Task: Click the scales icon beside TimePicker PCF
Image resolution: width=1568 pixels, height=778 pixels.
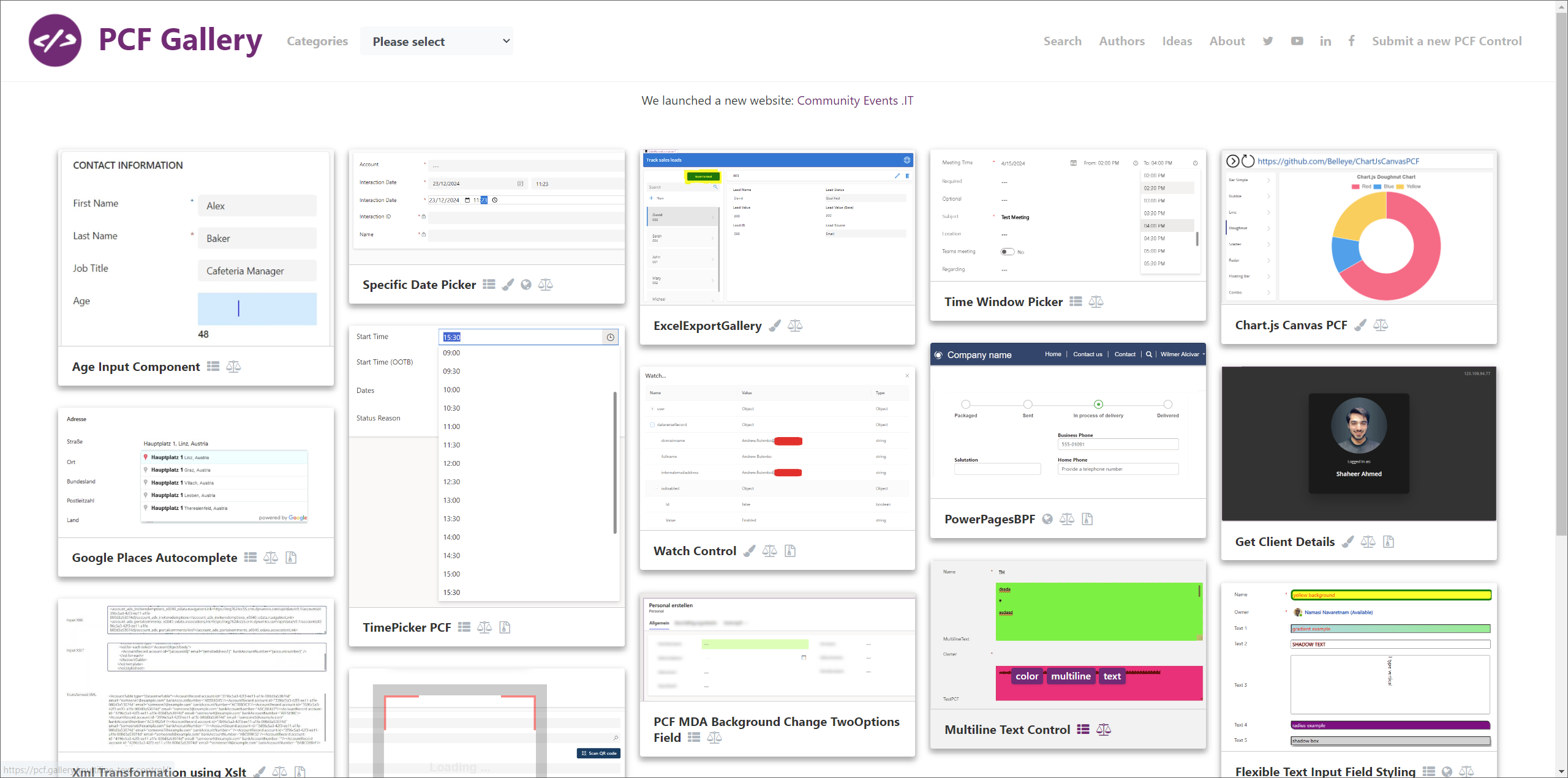Action: (x=484, y=627)
